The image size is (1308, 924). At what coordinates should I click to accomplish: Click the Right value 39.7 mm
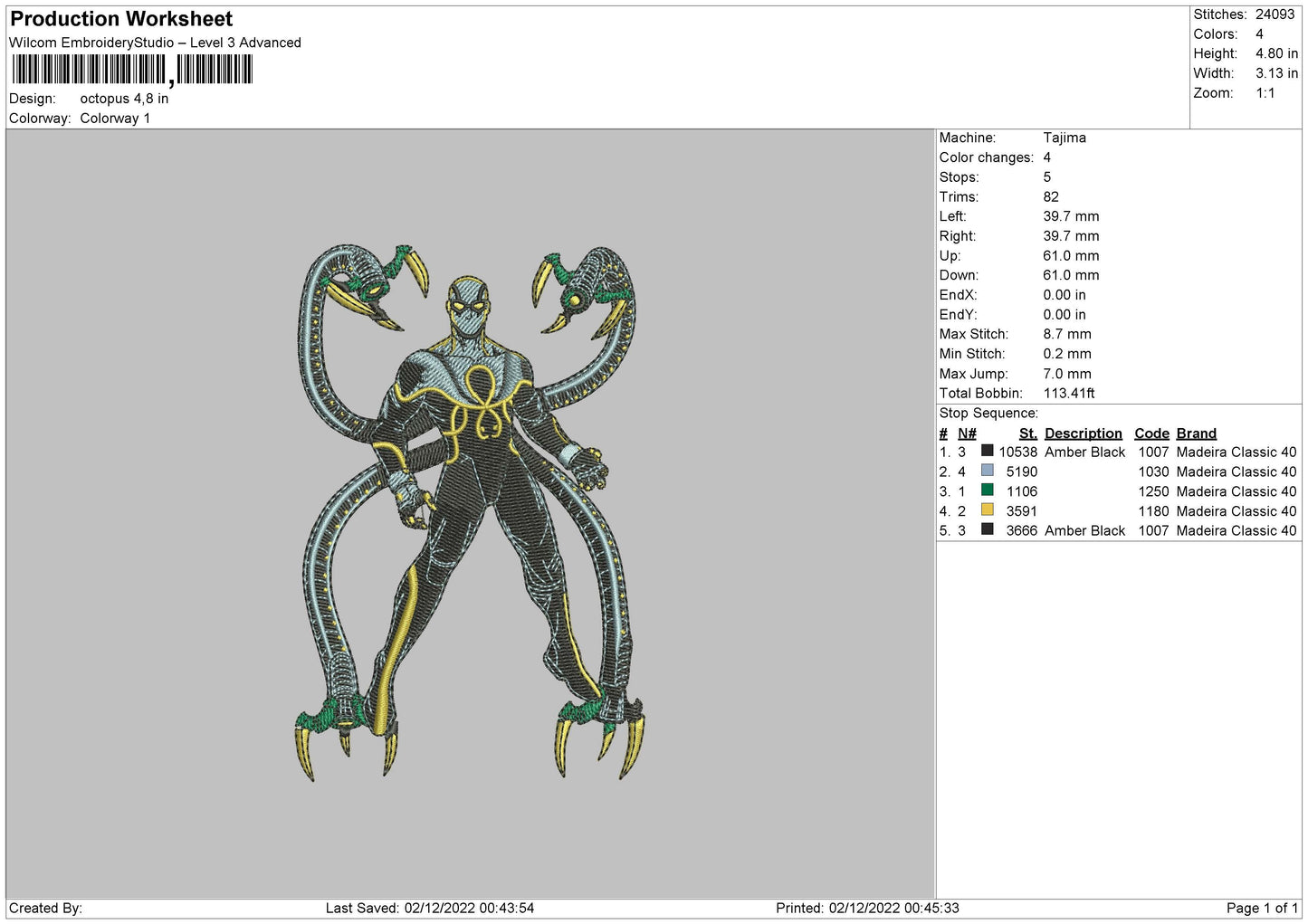click(x=1071, y=236)
